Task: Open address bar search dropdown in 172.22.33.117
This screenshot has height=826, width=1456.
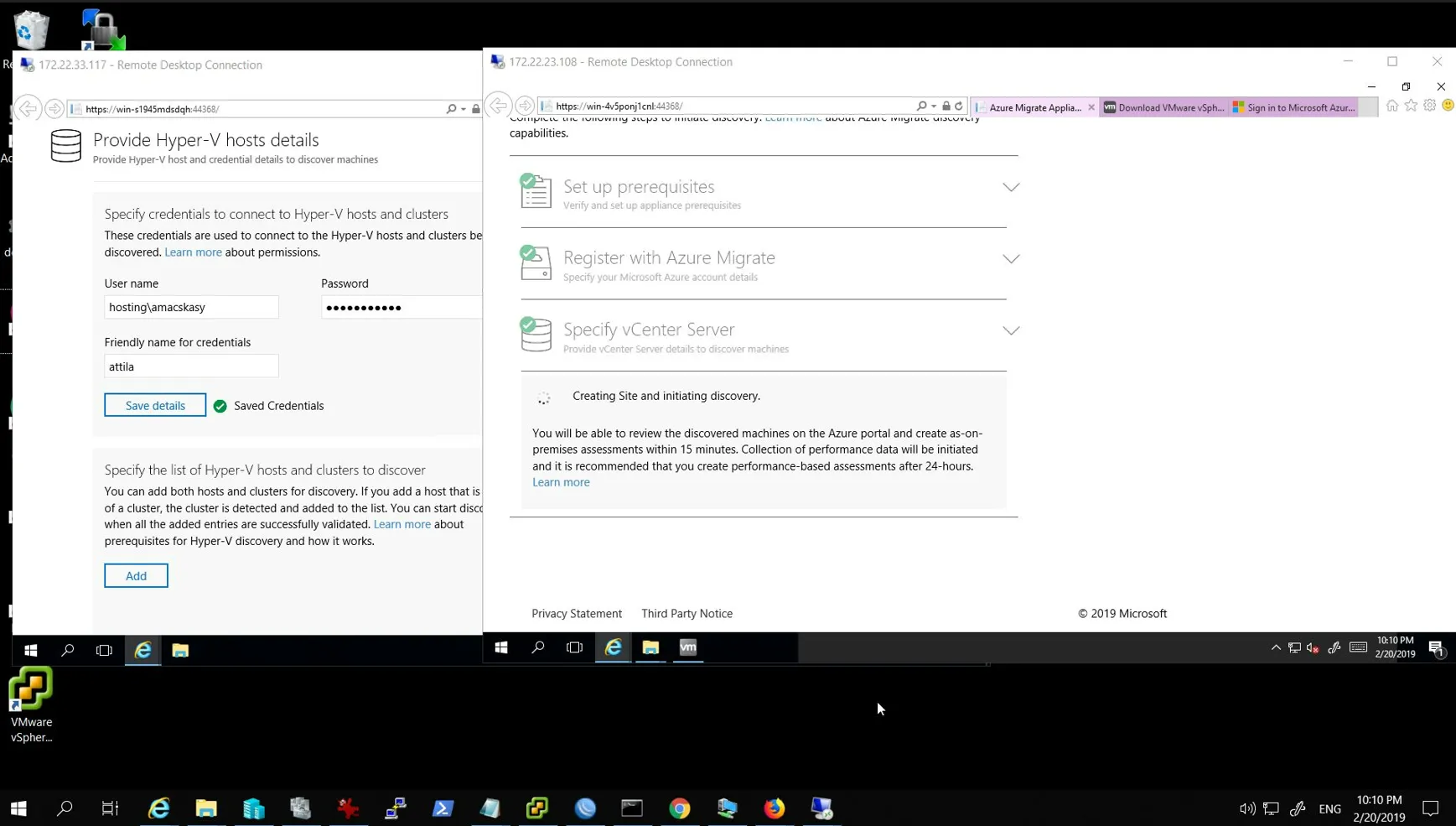Action: click(x=464, y=109)
